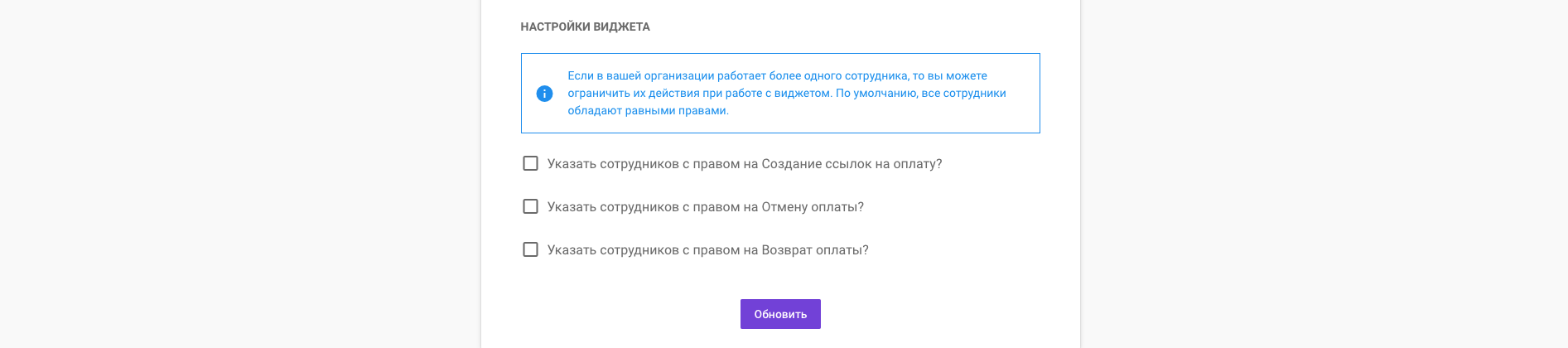
Task: Click info line starting with ограничить их действия
Action: click(787, 93)
